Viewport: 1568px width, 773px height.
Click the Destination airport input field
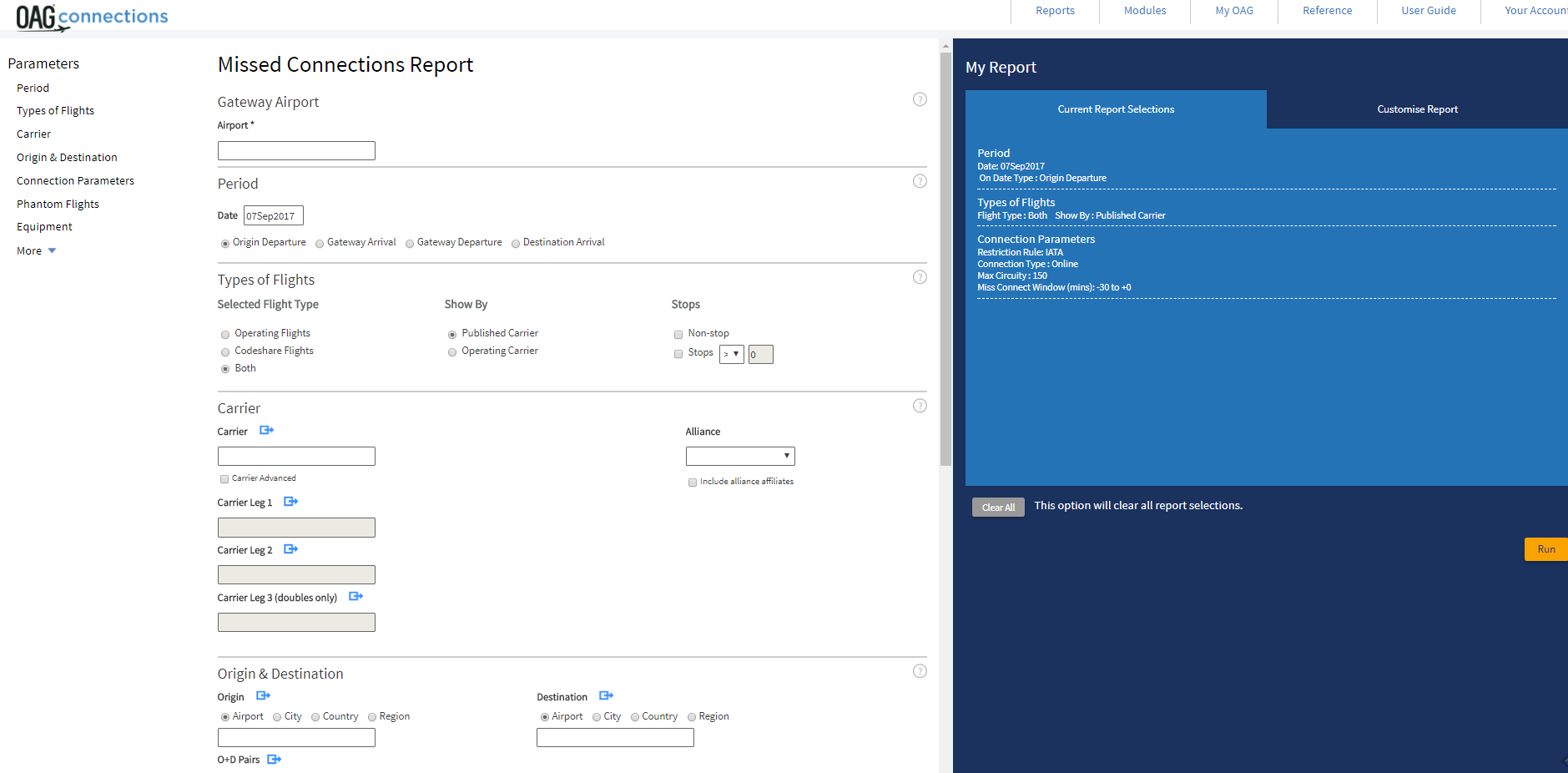tap(615, 738)
